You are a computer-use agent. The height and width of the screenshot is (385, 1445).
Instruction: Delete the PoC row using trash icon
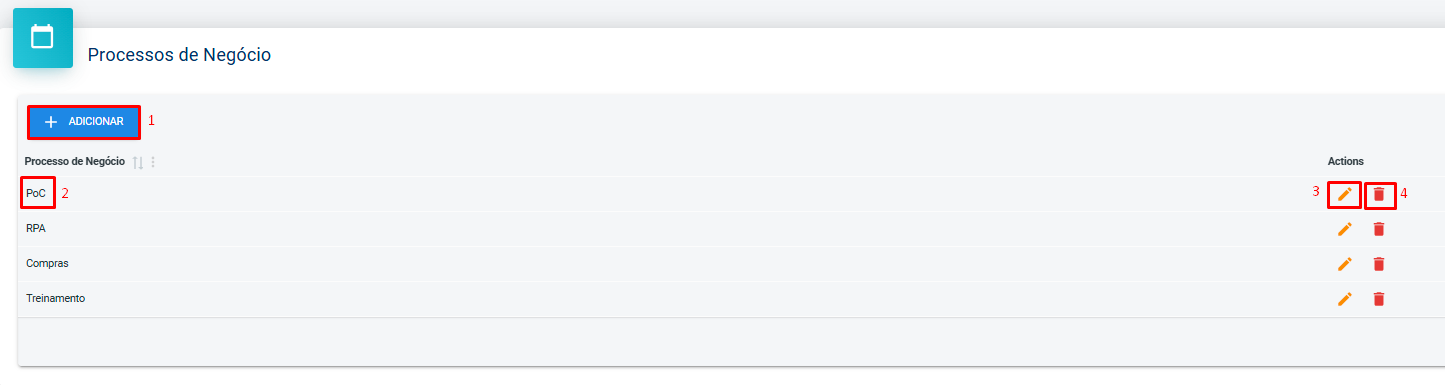click(x=1379, y=194)
